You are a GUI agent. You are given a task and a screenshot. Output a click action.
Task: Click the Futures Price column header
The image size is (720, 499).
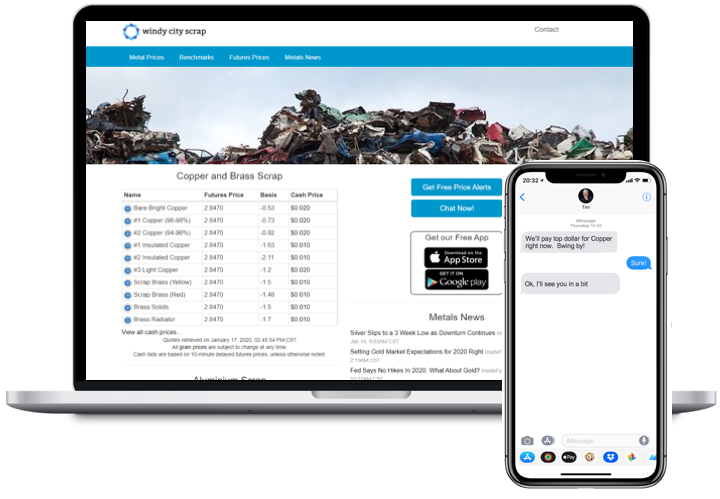click(224, 195)
